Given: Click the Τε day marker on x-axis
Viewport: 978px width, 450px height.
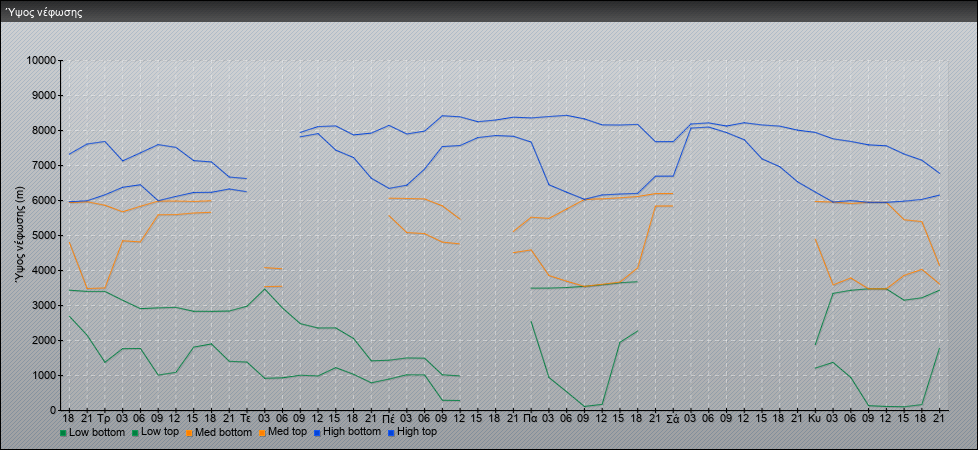Looking at the screenshot, I should pos(246,417).
